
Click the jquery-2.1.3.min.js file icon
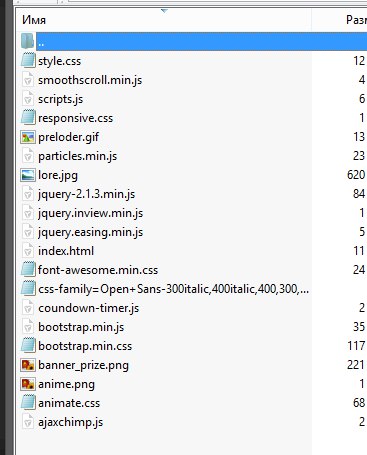28,194
